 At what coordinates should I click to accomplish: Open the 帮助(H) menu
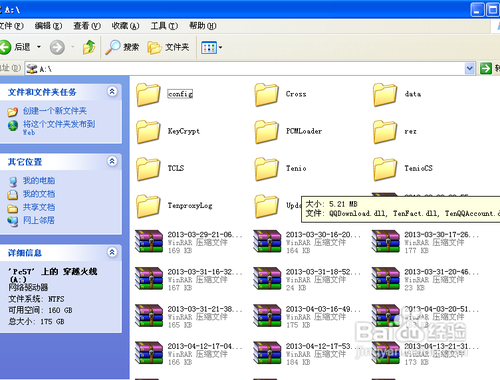[203, 26]
